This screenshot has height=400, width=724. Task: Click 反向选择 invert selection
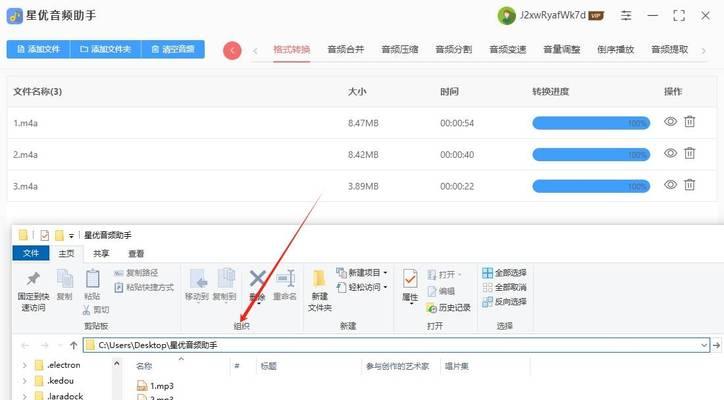point(504,302)
